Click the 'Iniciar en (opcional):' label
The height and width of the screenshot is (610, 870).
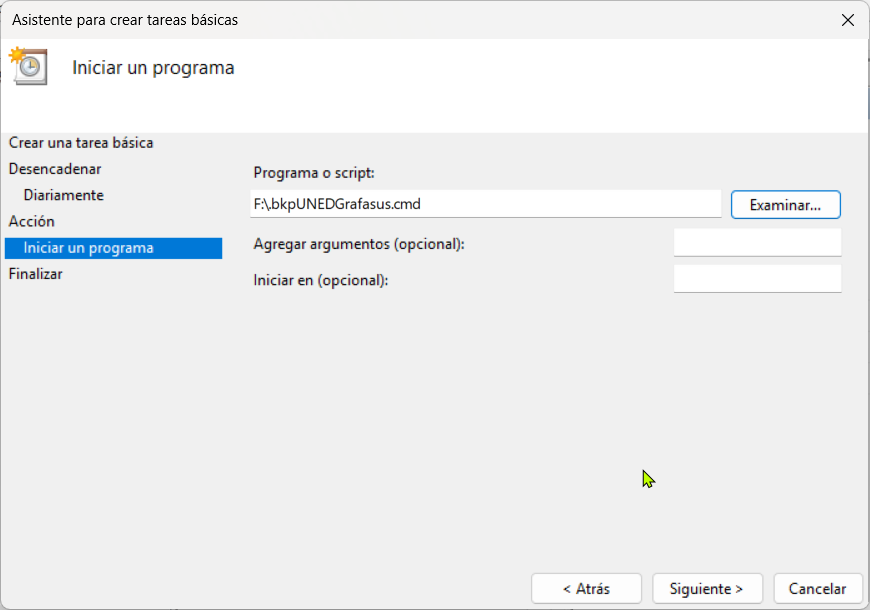coord(320,280)
